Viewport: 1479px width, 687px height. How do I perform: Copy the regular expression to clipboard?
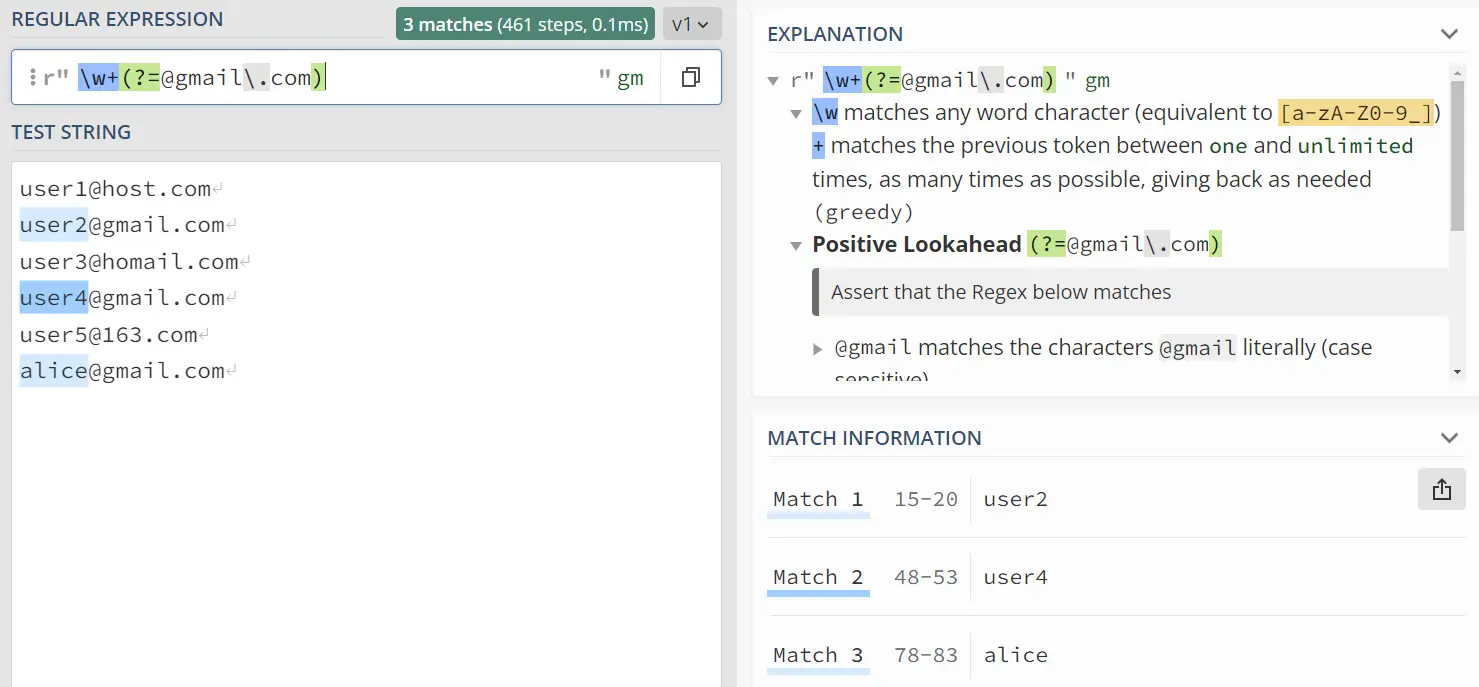[x=690, y=78]
